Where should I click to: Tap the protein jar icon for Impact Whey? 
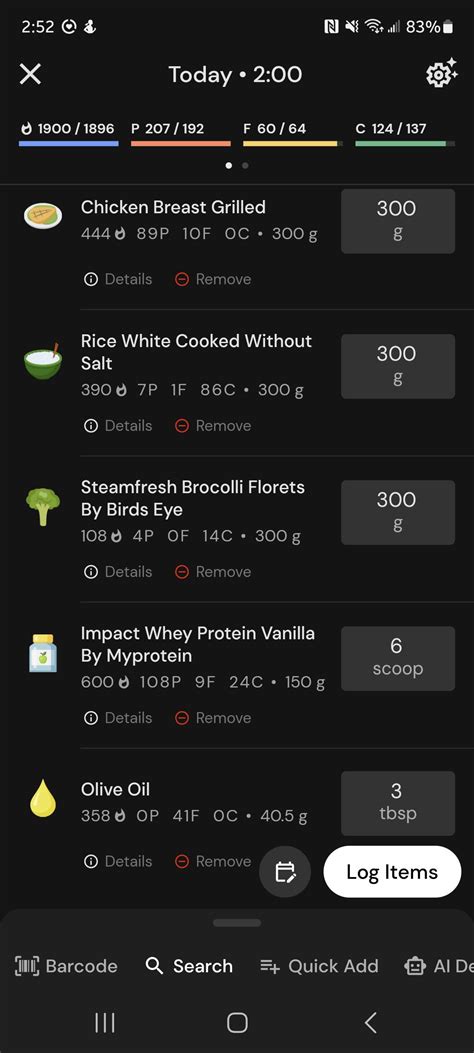[x=43, y=653]
